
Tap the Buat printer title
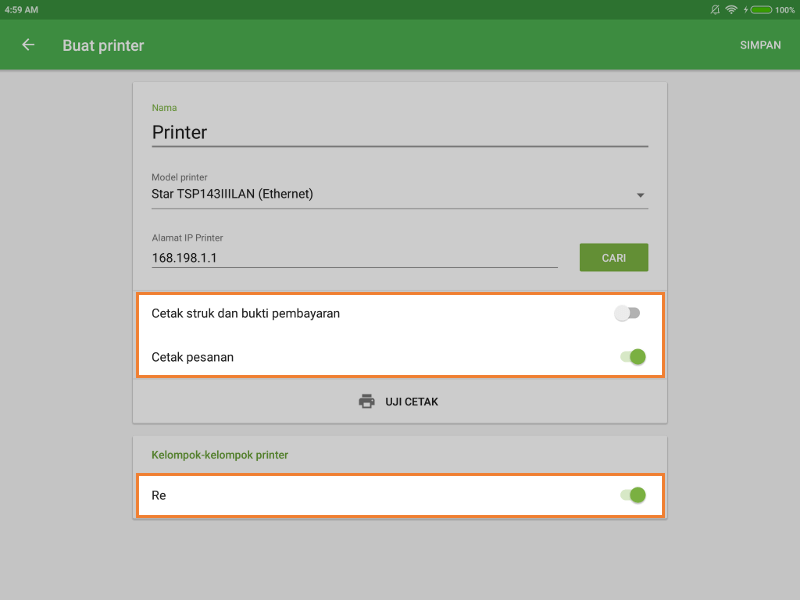[x=103, y=45]
